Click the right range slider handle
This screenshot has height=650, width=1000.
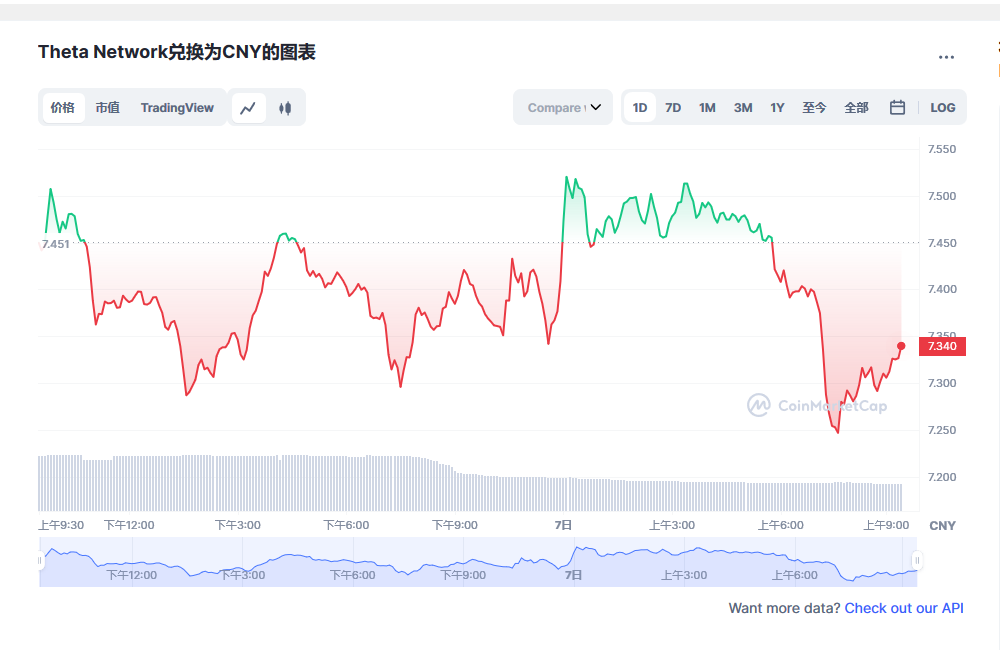tap(917, 561)
